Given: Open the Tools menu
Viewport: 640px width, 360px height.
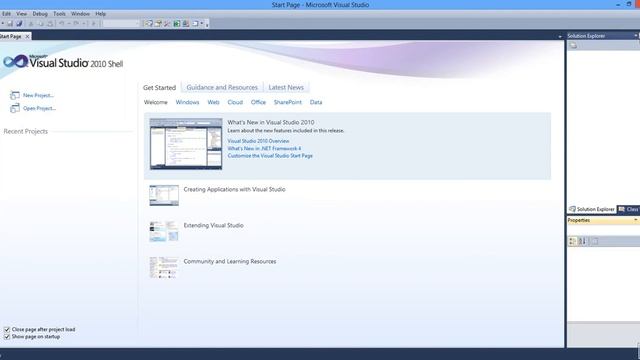Looking at the screenshot, I should coord(59,14).
